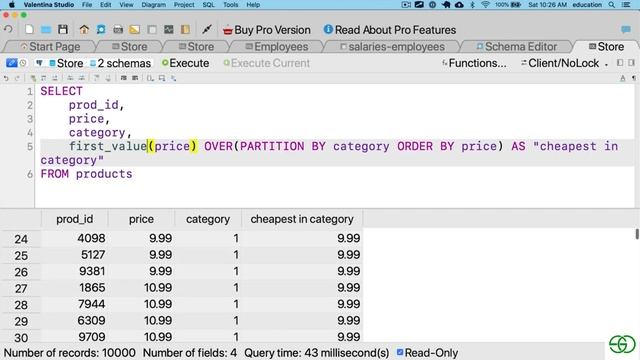Click the undo arrow in the main toolbar
Image resolution: width=640 pixels, height=360 pixels.
(x=8, y=29)
